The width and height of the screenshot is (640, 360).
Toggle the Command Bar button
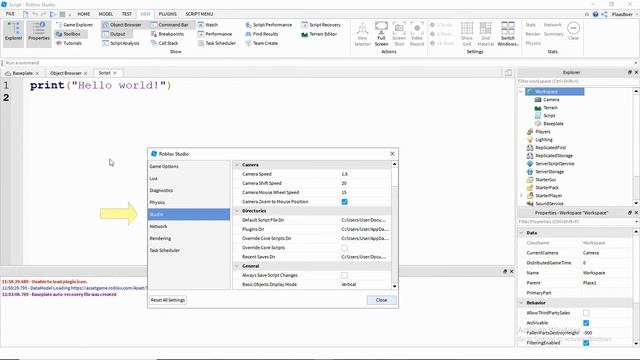pos(170,25)
